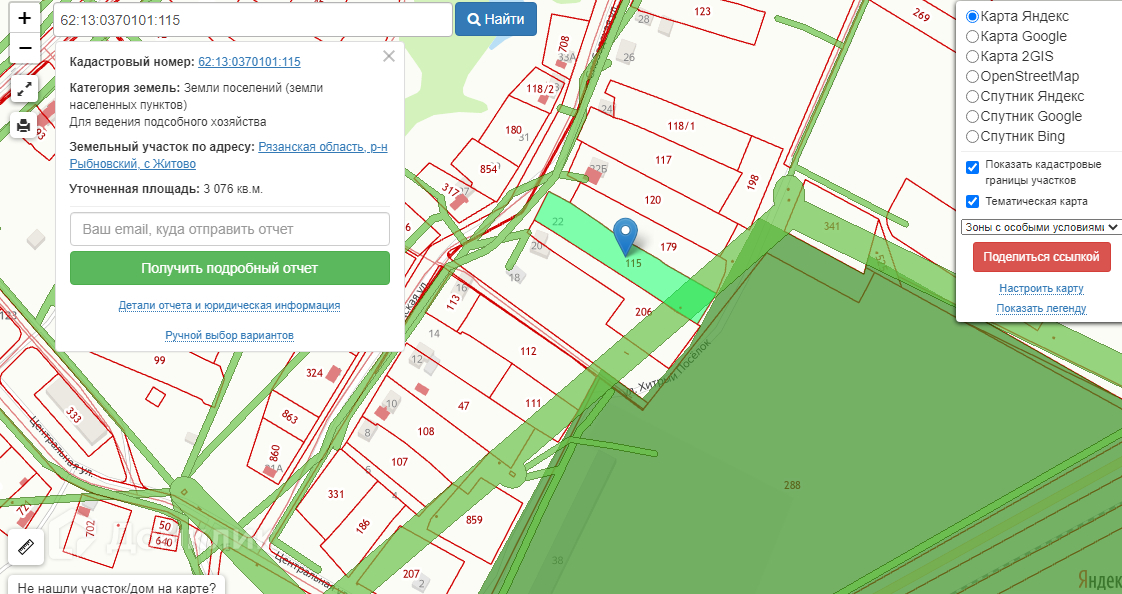Screen dimensions: 1122x594
Task: Select OpenStreetMap radio option
Action: (972, 77)
